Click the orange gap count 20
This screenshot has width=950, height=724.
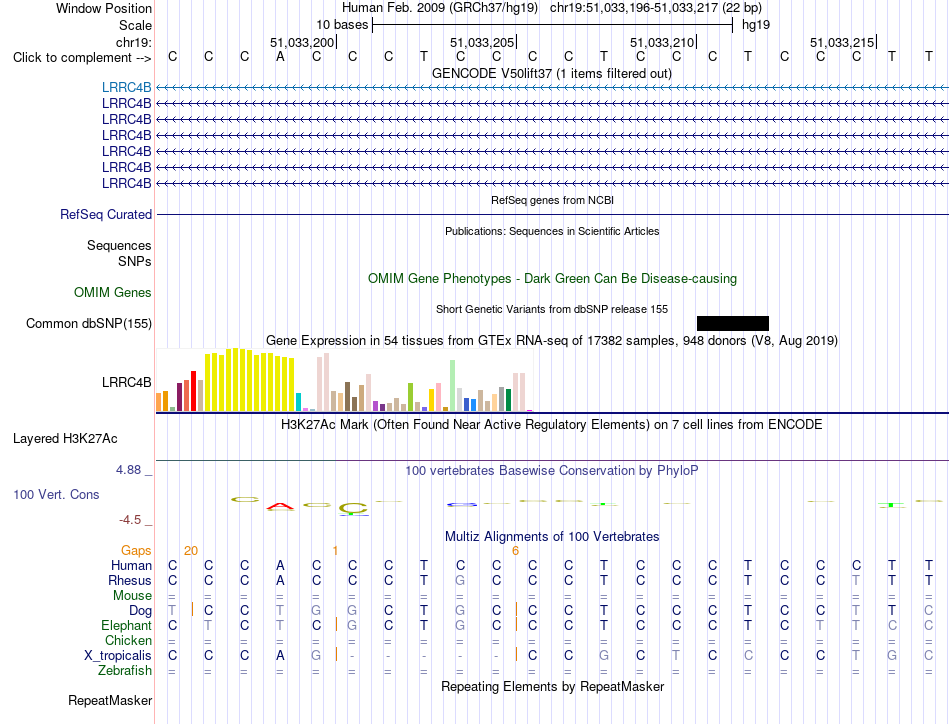(190, 550)
